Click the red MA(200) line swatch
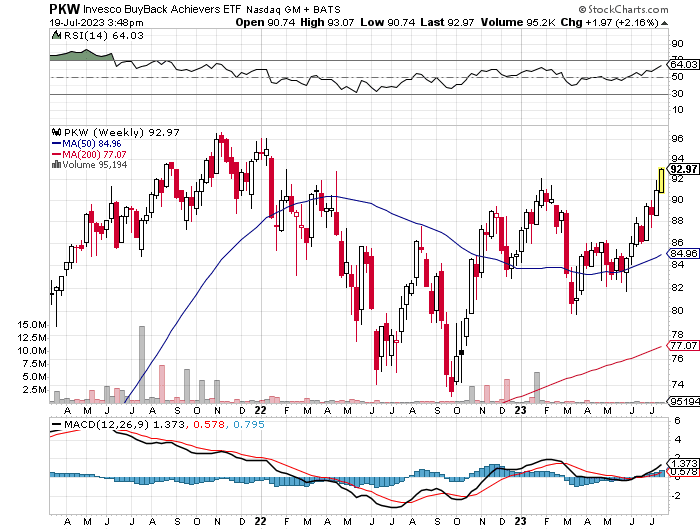This screenshot has width=700, height=530. pos(56,154)
